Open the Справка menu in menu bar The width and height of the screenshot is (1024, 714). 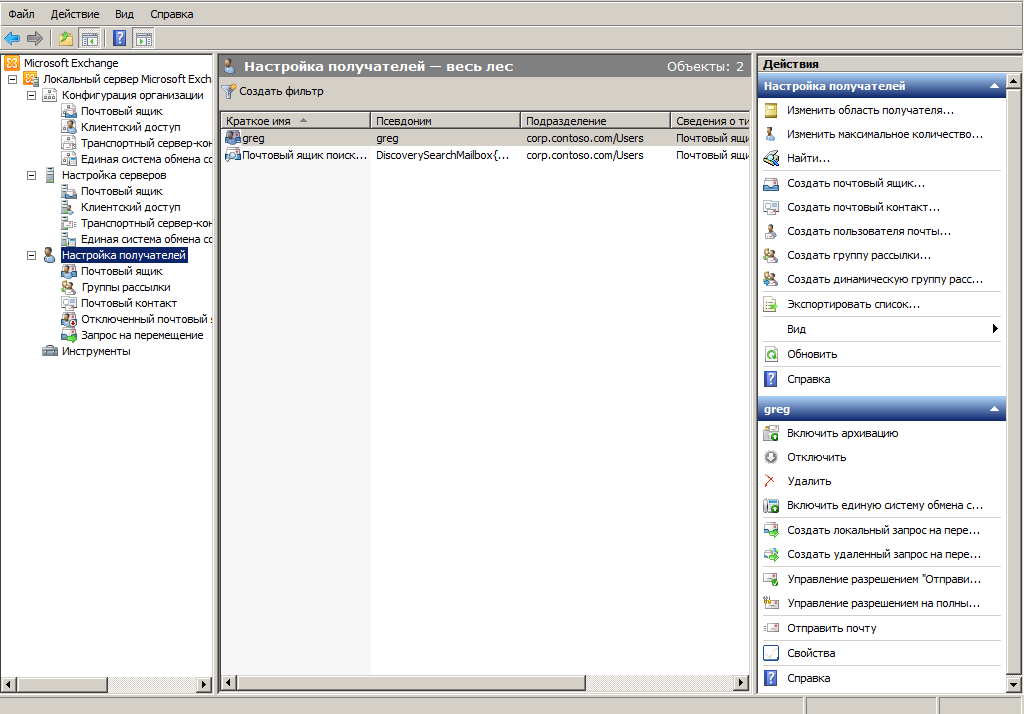[x=172, y=14]
